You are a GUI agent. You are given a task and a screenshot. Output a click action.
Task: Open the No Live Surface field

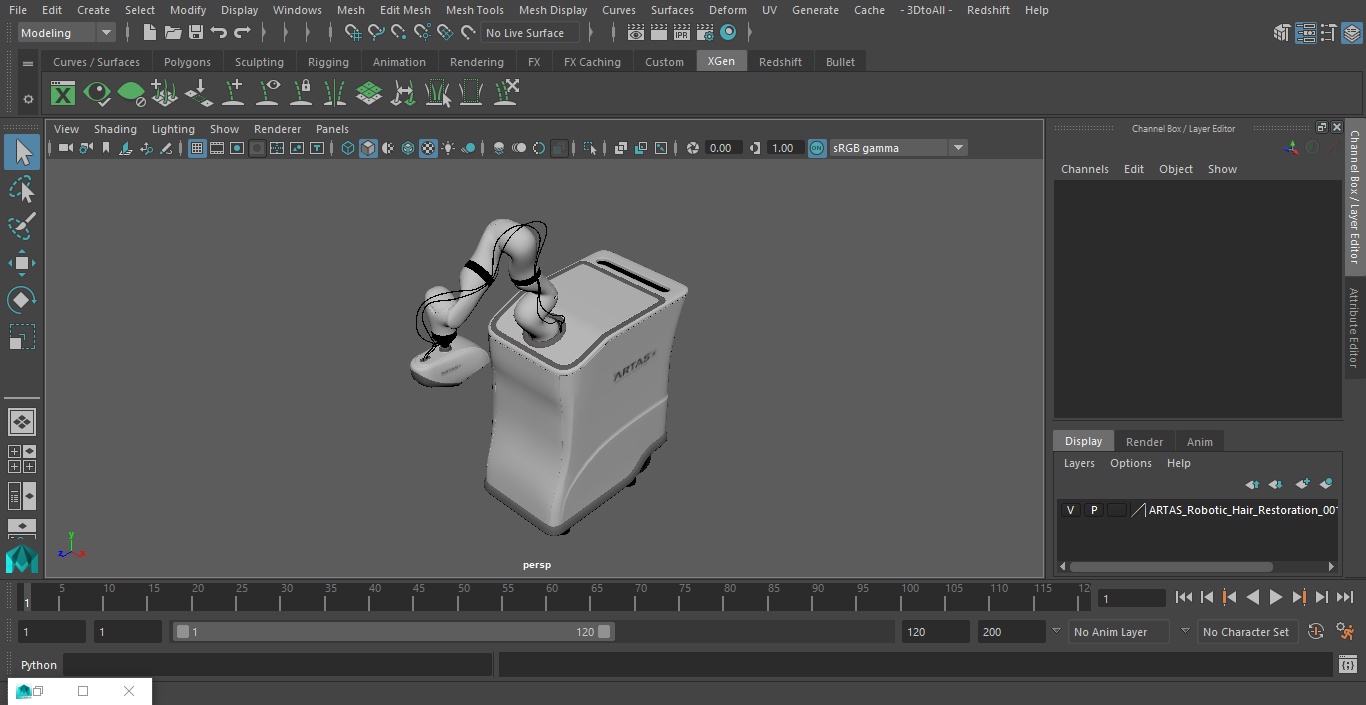click(529, 33)
